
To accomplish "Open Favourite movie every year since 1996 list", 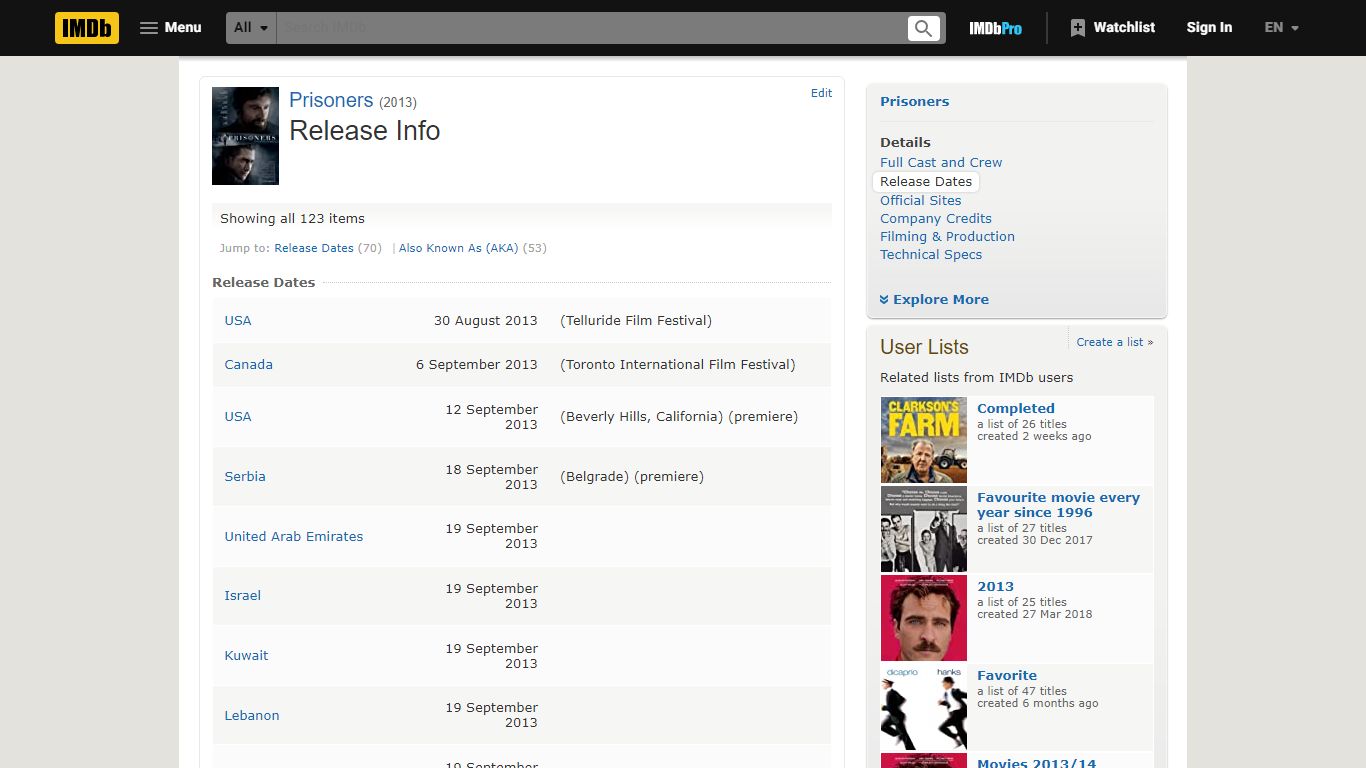I will 1058,505.
